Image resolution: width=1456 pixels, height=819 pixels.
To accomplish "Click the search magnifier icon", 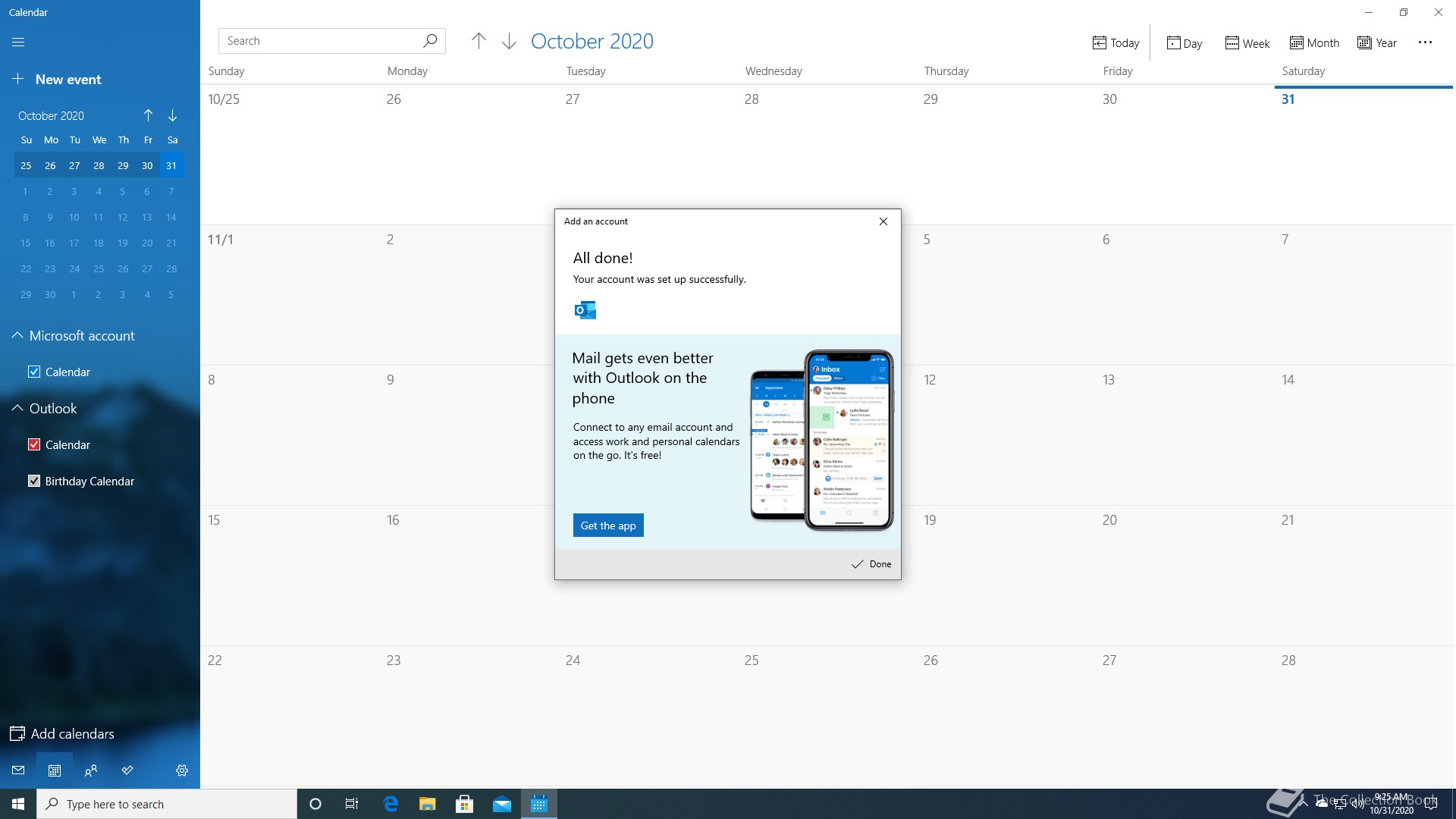I will click(x=430, y=41).
